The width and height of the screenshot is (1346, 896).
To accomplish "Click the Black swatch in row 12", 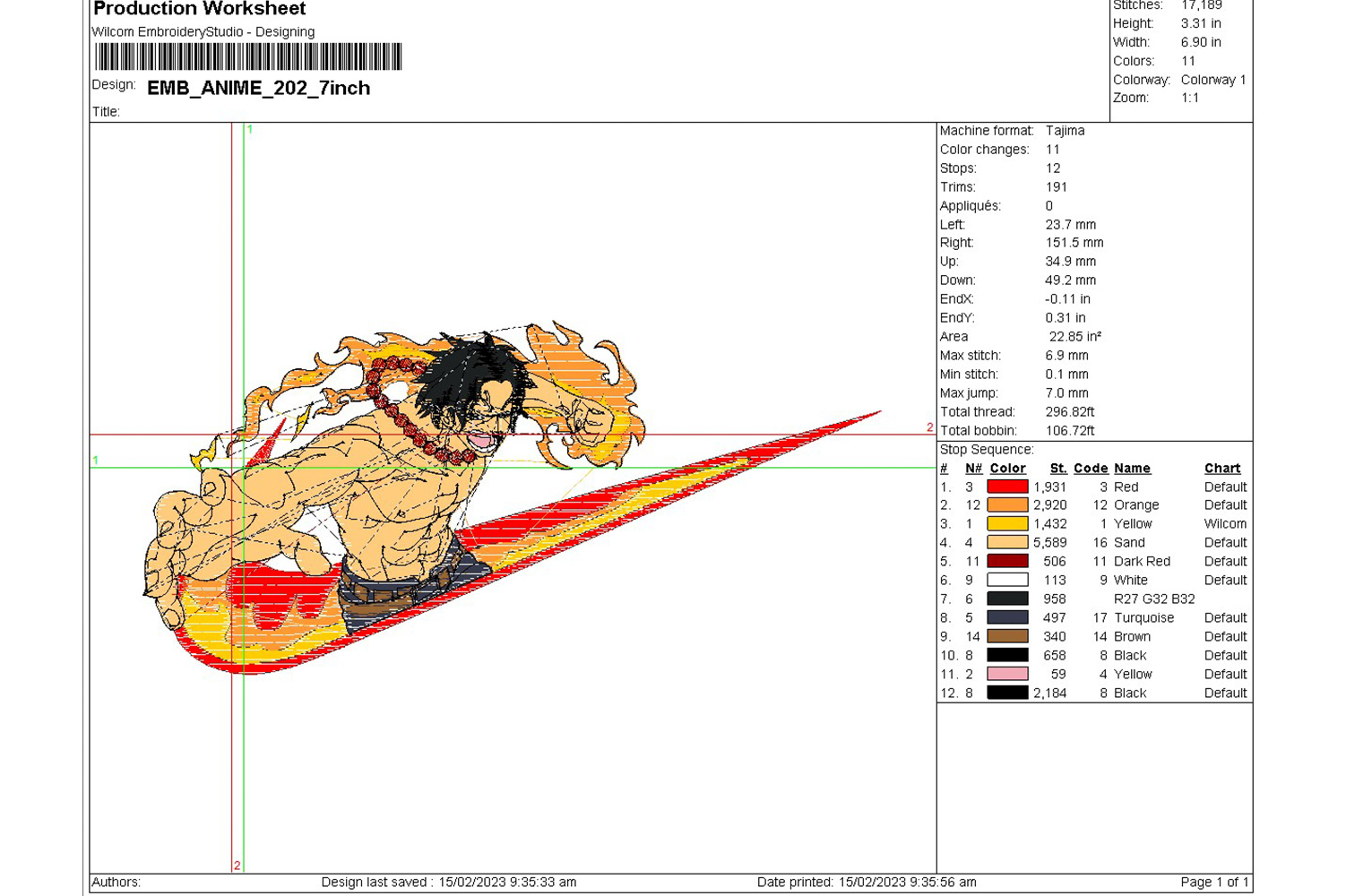I will tap(1007, 694).
